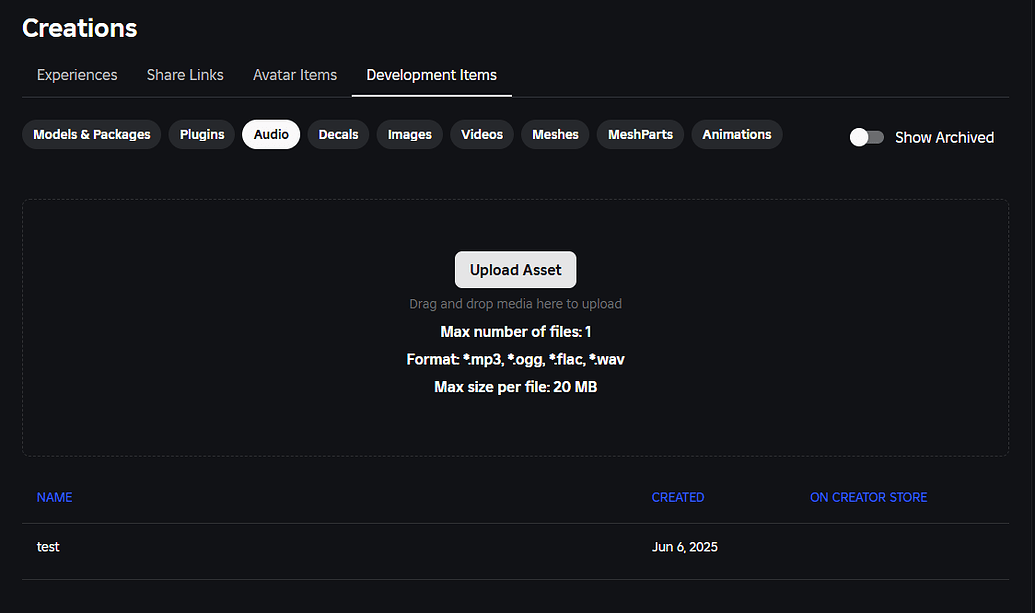Filter creations by Plugins
This screenshot has width=1035, height=613.
coord(201,134)
